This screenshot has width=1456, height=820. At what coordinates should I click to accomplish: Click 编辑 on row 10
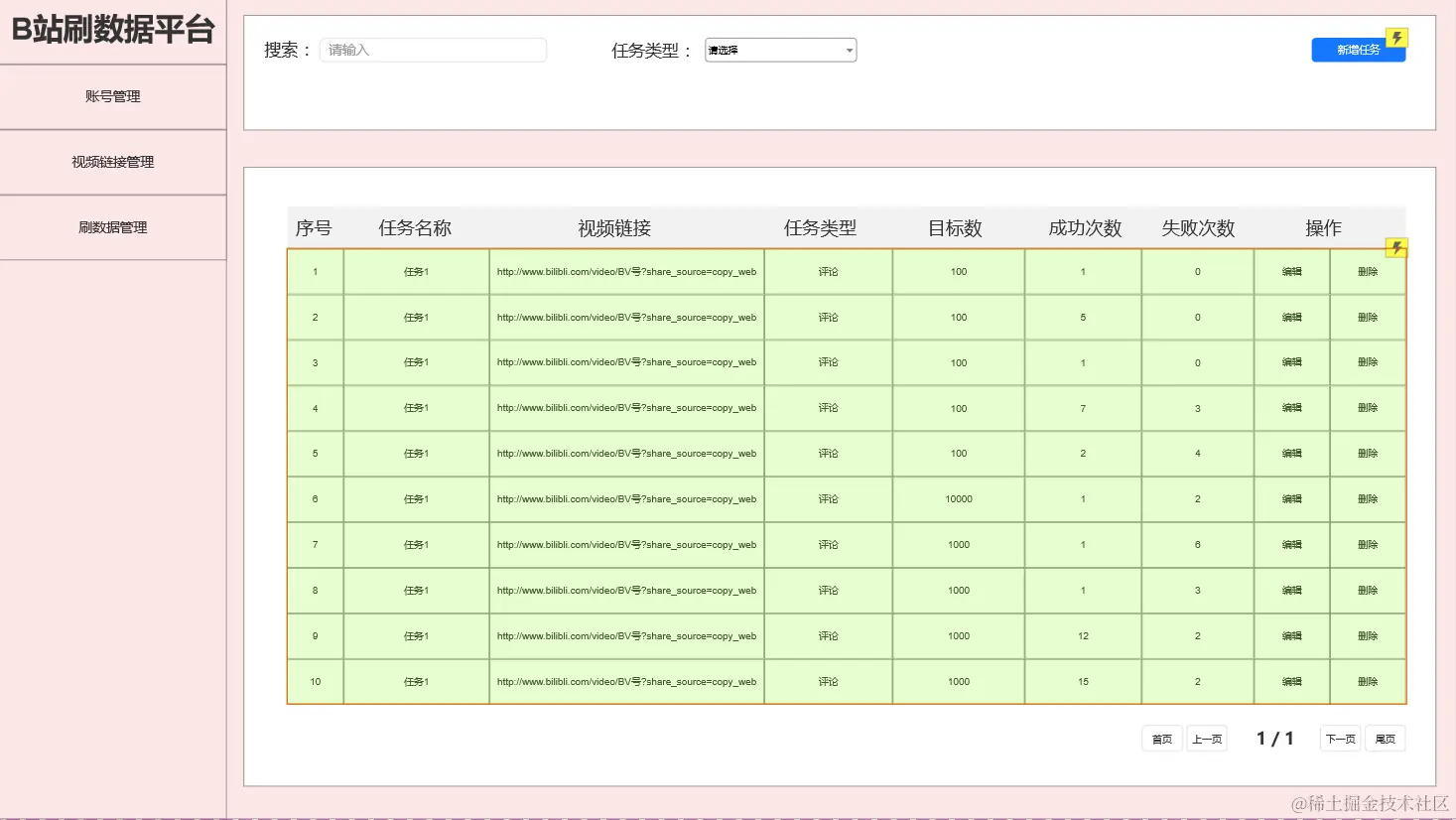(x=1291, y=682)
